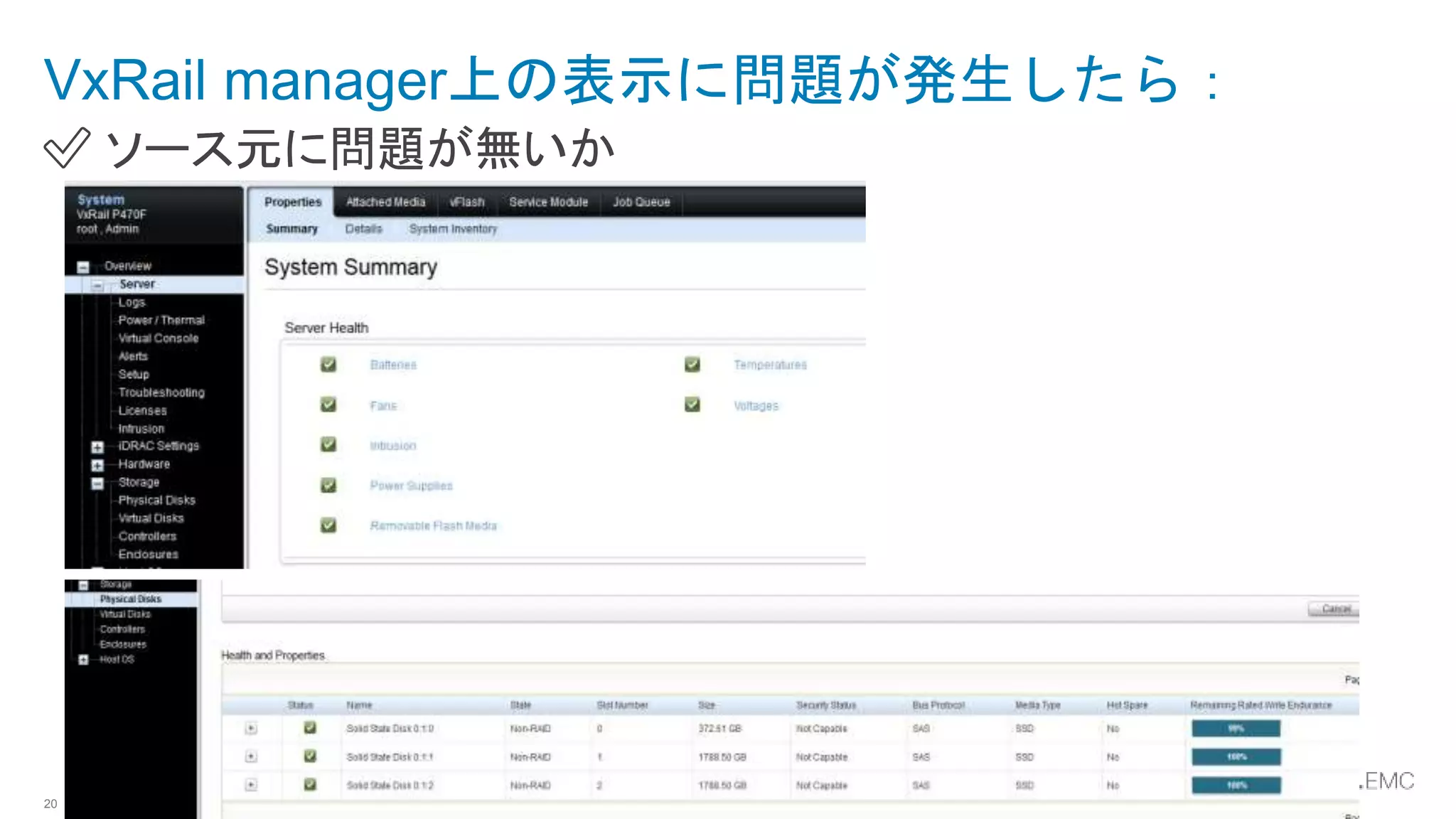Select Physical Disks in lower tree
Viewport: 1456px width, 819px height.
(131, 599)
